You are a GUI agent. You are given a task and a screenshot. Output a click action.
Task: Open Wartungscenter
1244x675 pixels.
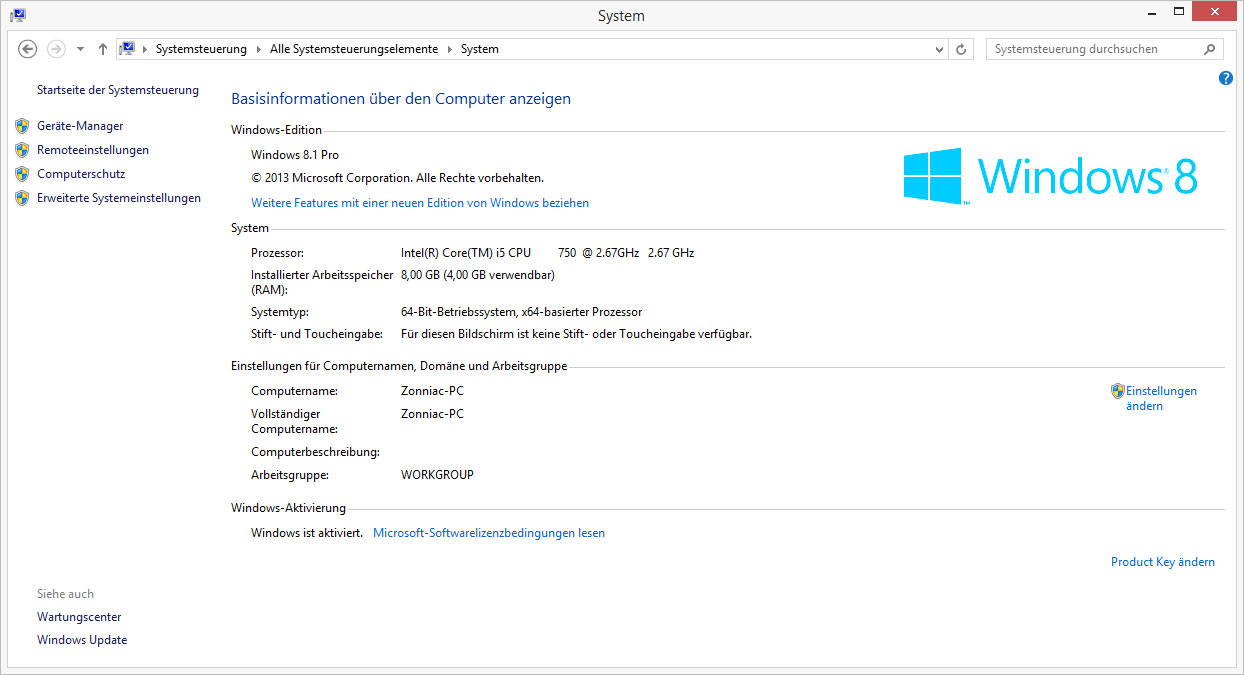coord(79,617)
